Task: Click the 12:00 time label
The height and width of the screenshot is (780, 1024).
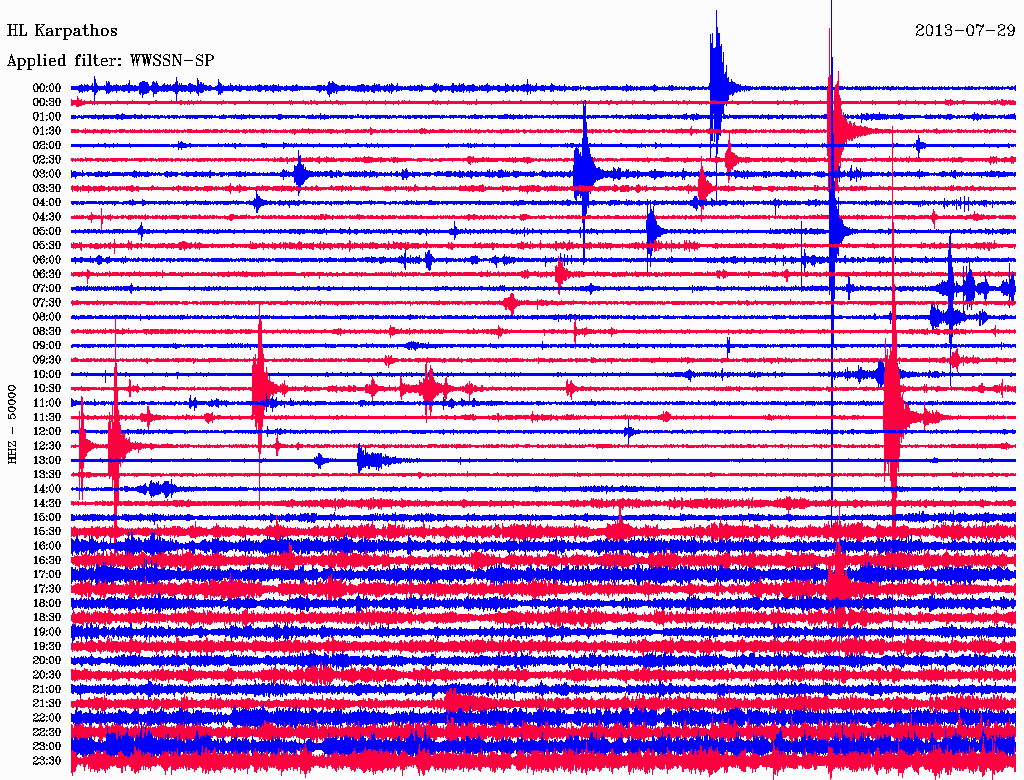Action: point(47,431)
